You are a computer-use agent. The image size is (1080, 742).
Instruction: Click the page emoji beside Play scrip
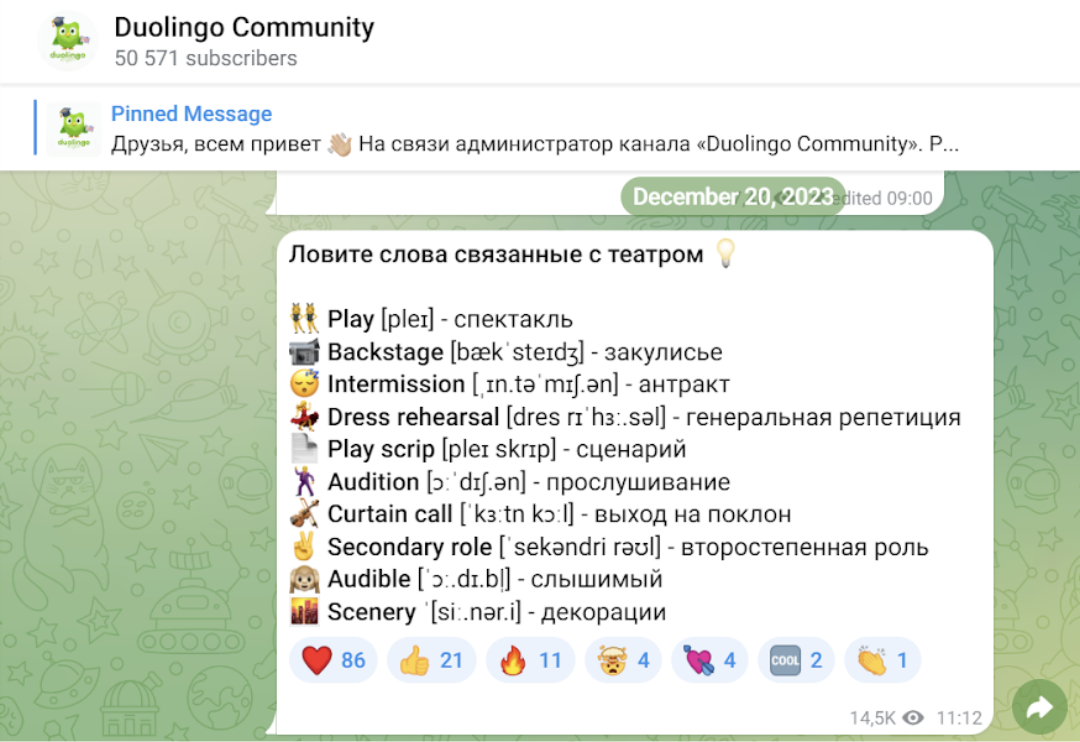click(304, 449)
